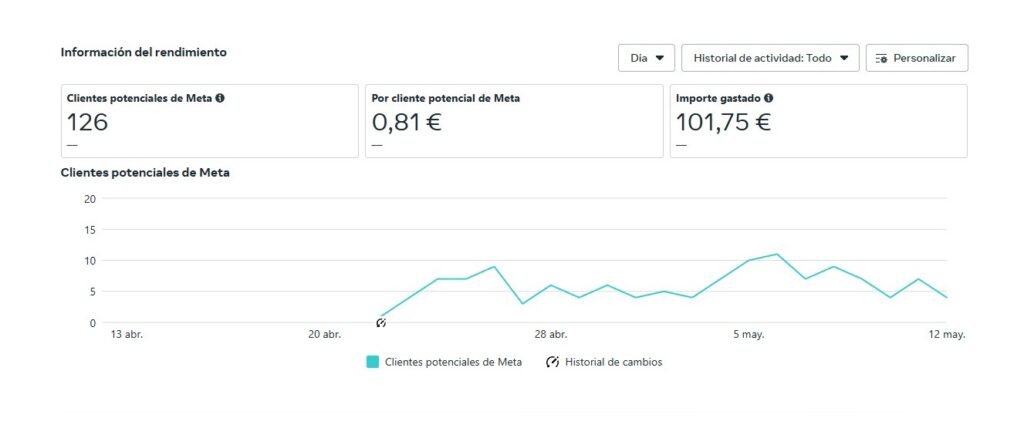Select the Clientes potenciales de Meta metric card
Image resolution: width=1024 pixels, height=425 pixels.
pos(210,121)
